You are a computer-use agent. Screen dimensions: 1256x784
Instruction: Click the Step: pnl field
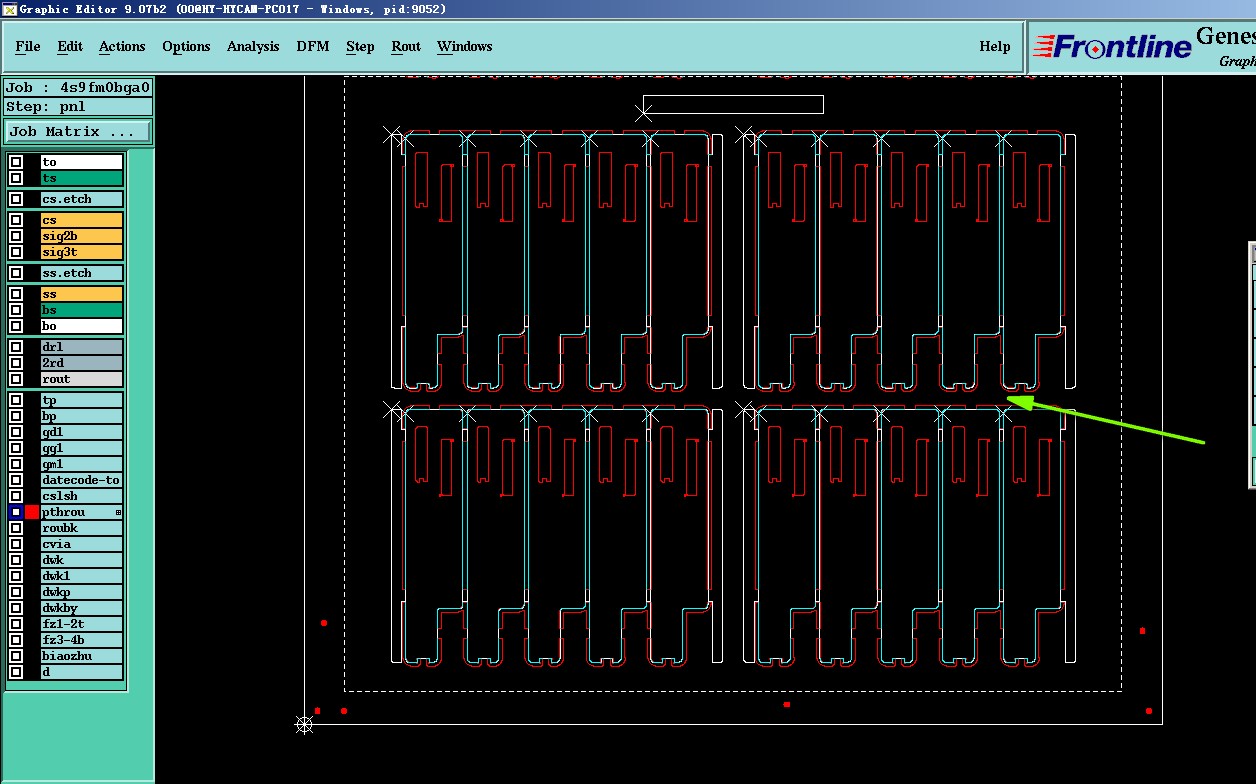point(78,106)
